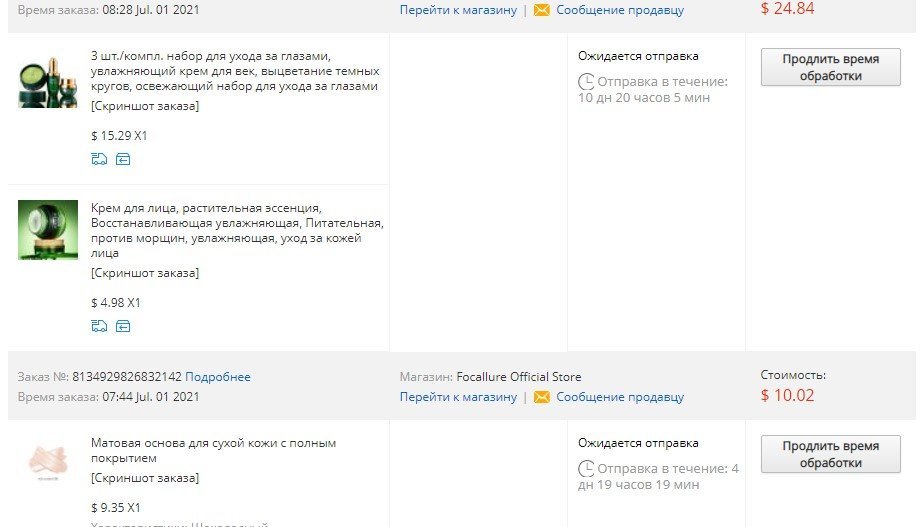Click the clock icon beside the 4-day shipping countdown
Image resolution: width=920 pixels, height=527 pixels.
(x=586, y=469)
